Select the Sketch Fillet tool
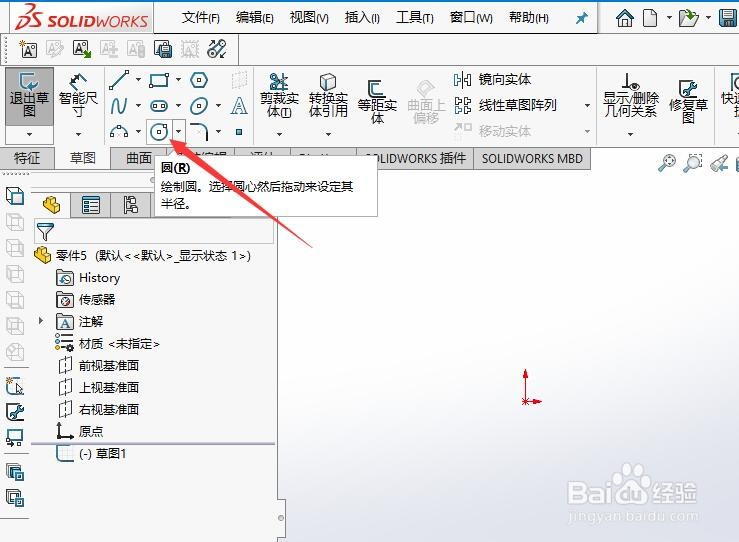739x542 pixels. 199,131
